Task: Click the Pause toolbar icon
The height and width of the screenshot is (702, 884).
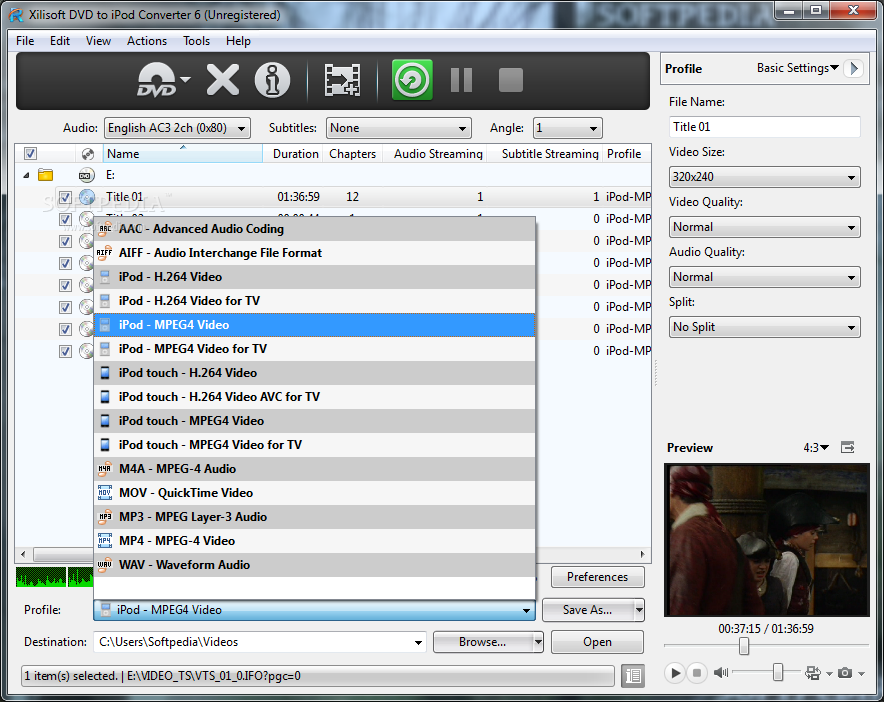Action: [461, 80]
